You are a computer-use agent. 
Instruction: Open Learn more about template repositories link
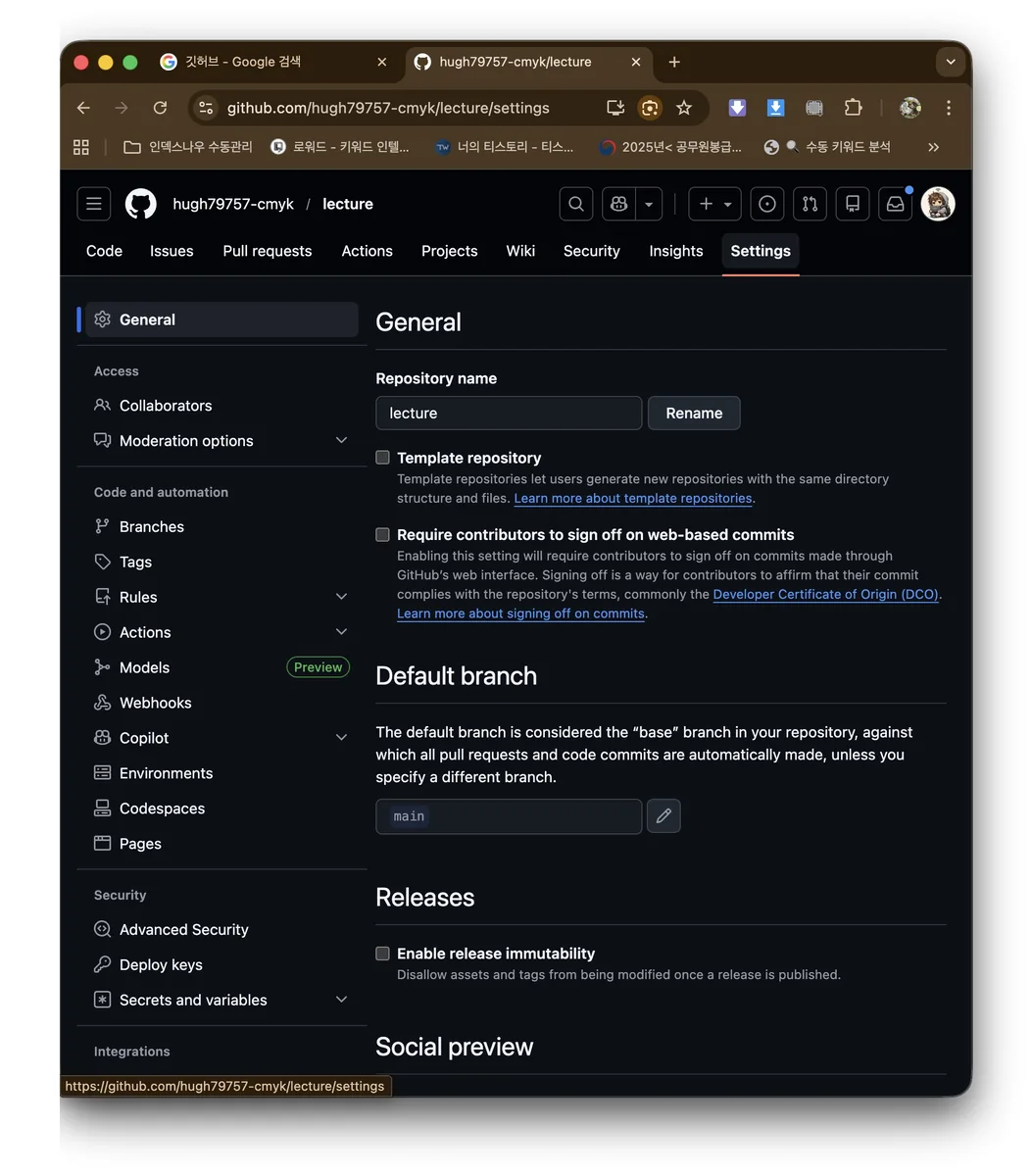(x=633, y=498)
